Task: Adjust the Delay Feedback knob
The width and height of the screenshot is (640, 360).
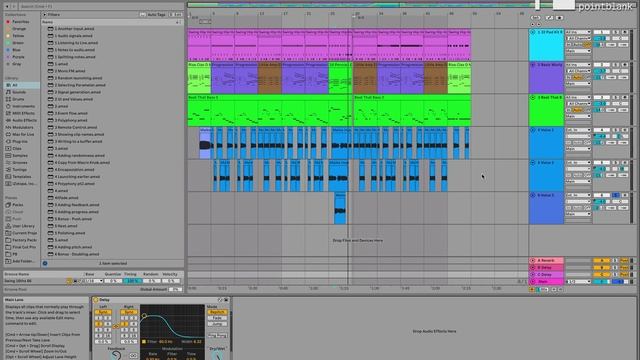Action: point(116,356)
